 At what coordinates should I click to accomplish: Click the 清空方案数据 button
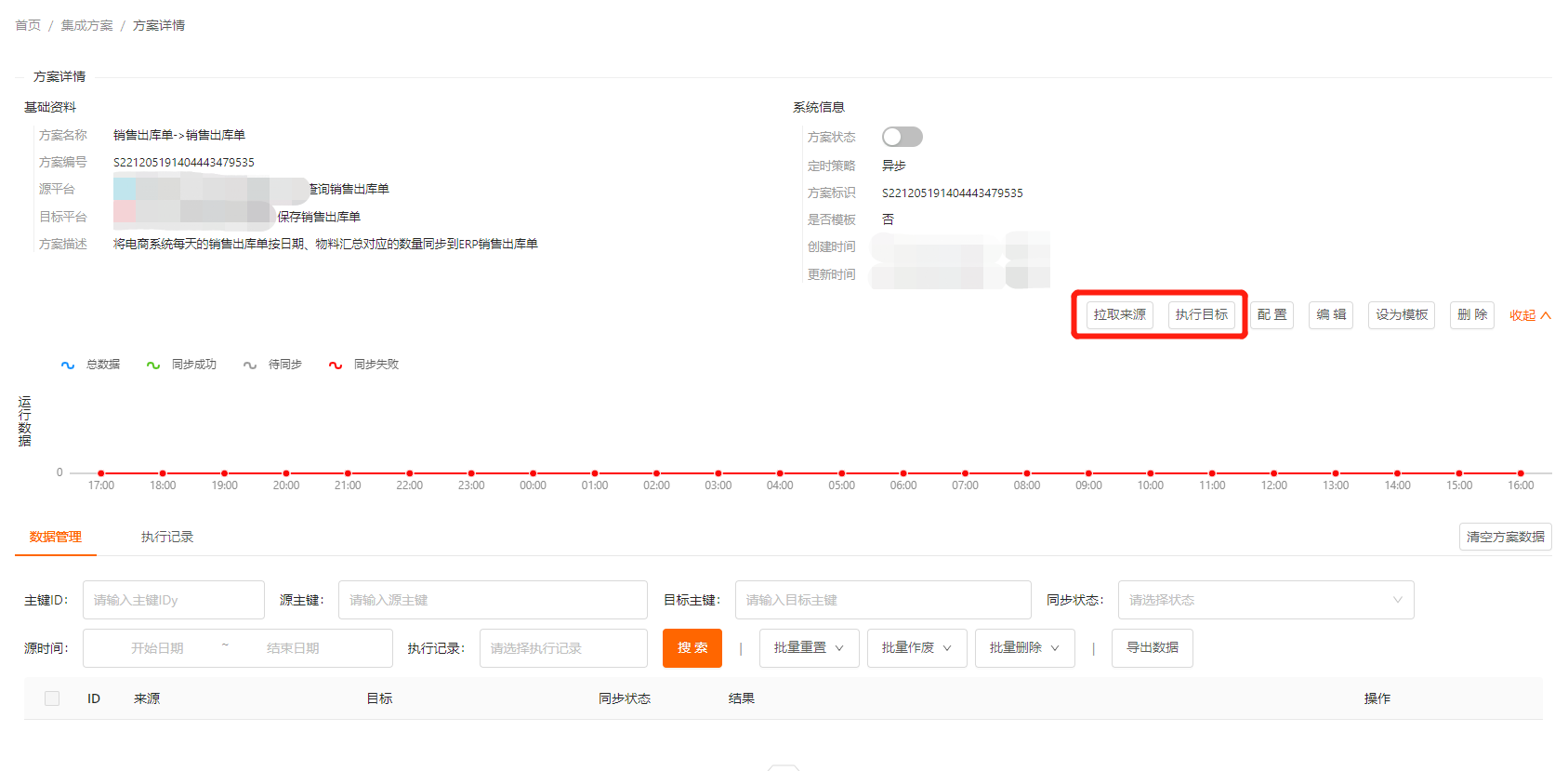[1505, 537]
